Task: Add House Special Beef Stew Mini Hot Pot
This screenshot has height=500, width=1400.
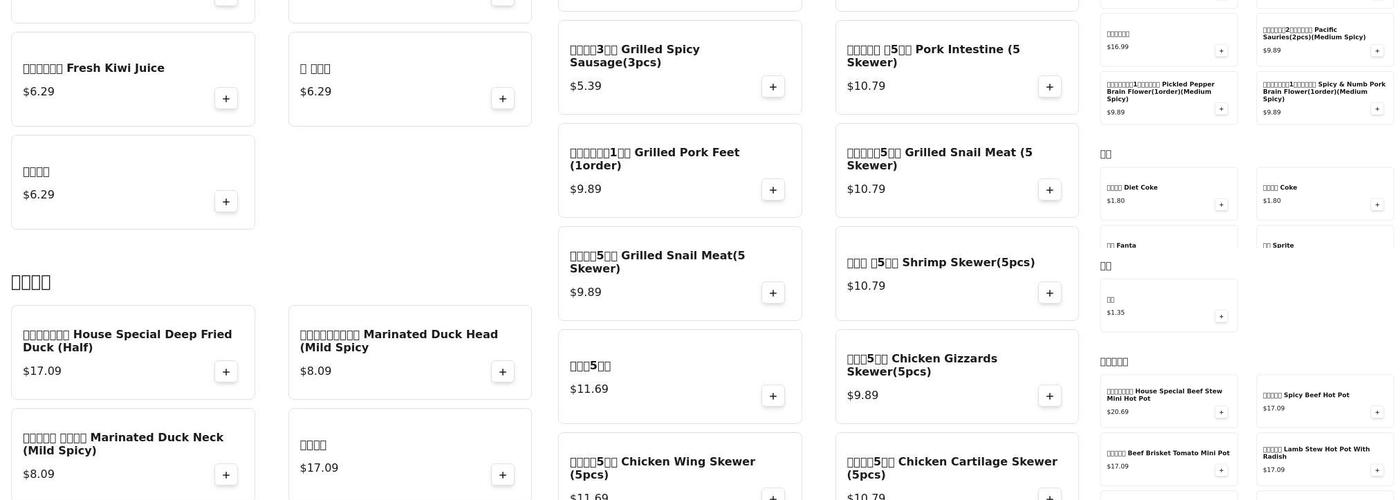Action: 1221,412
